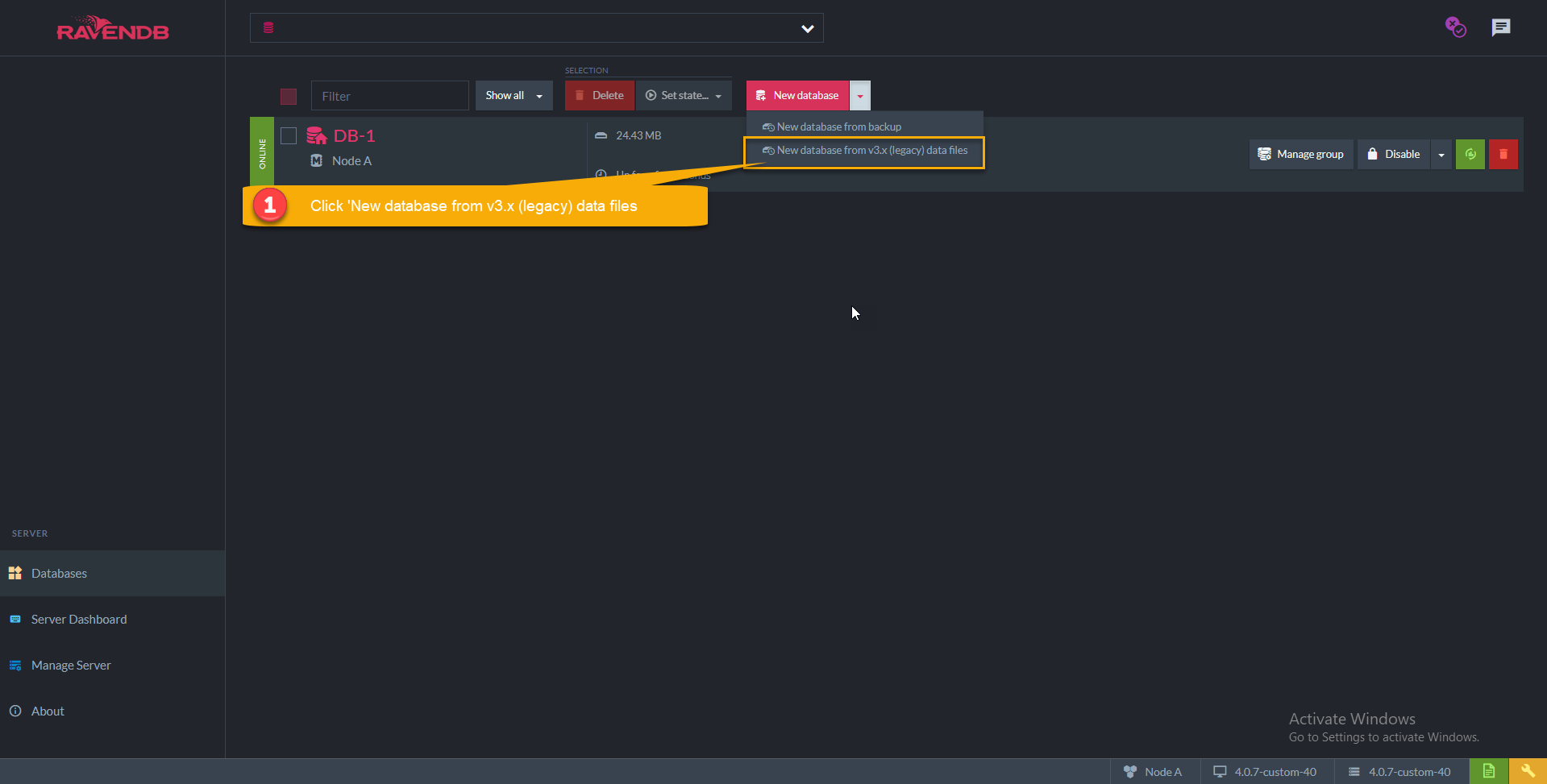Click the Delete selection button

click(x=600, y=95)
